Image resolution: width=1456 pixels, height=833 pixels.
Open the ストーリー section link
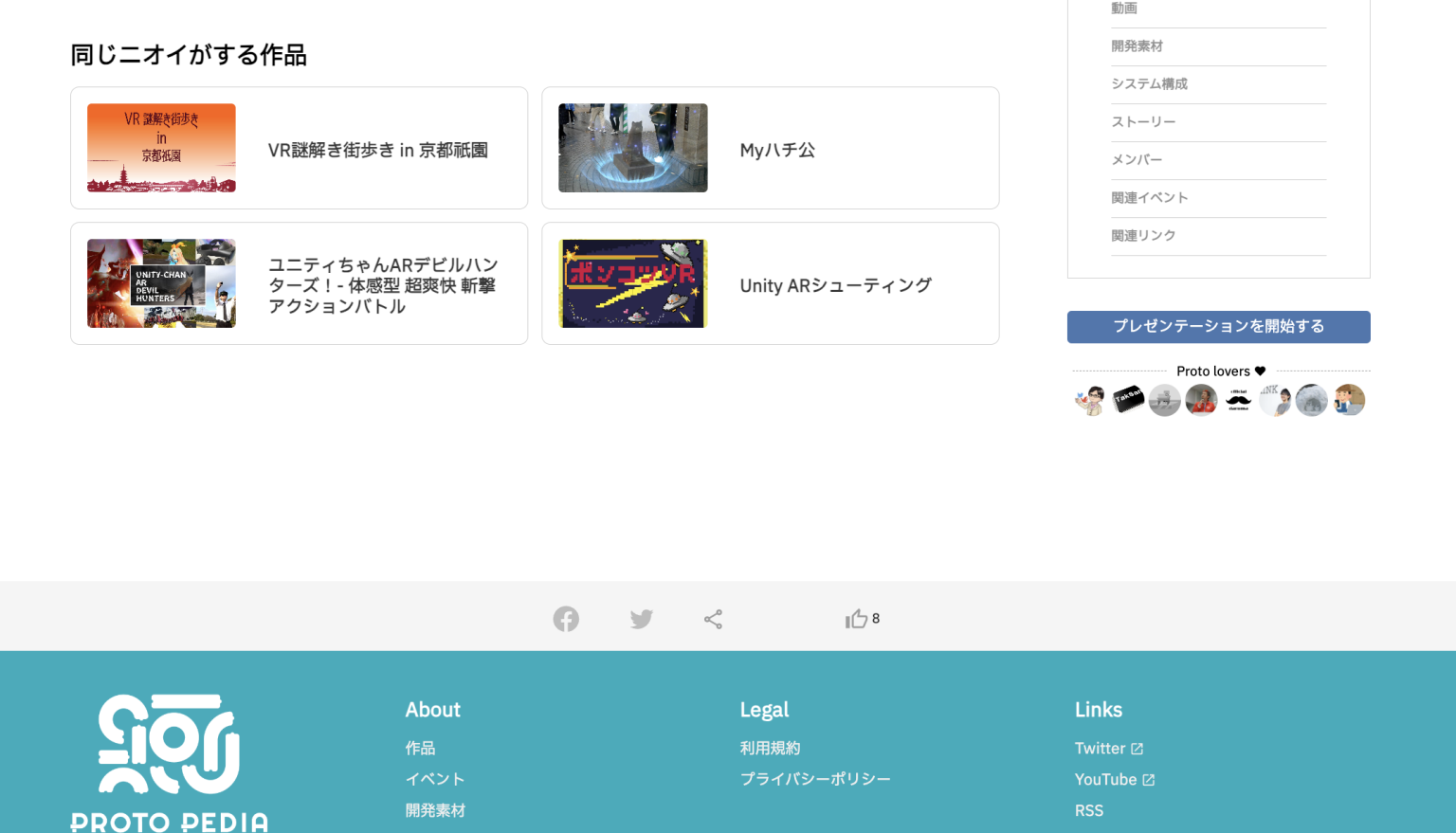1141,121
